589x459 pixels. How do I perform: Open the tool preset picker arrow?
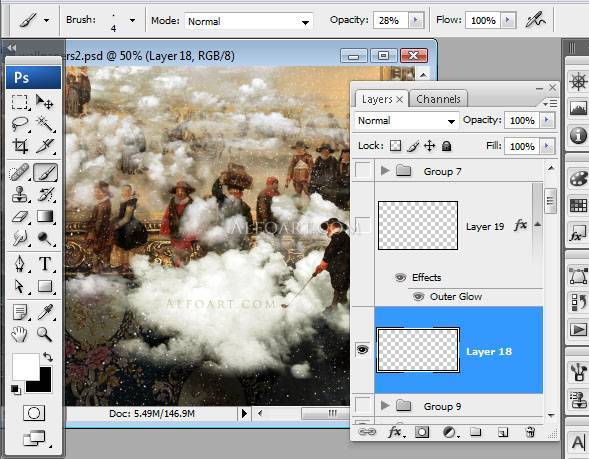coord(47,20)
